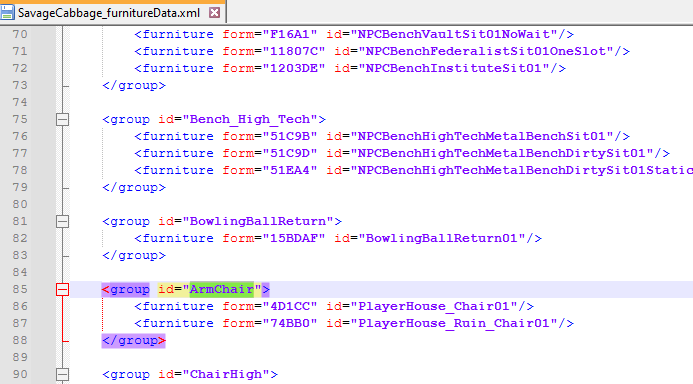Click the PlayerHouse_Chair01 id value
This screenshot has width=693, height=384.
[434, 306]
